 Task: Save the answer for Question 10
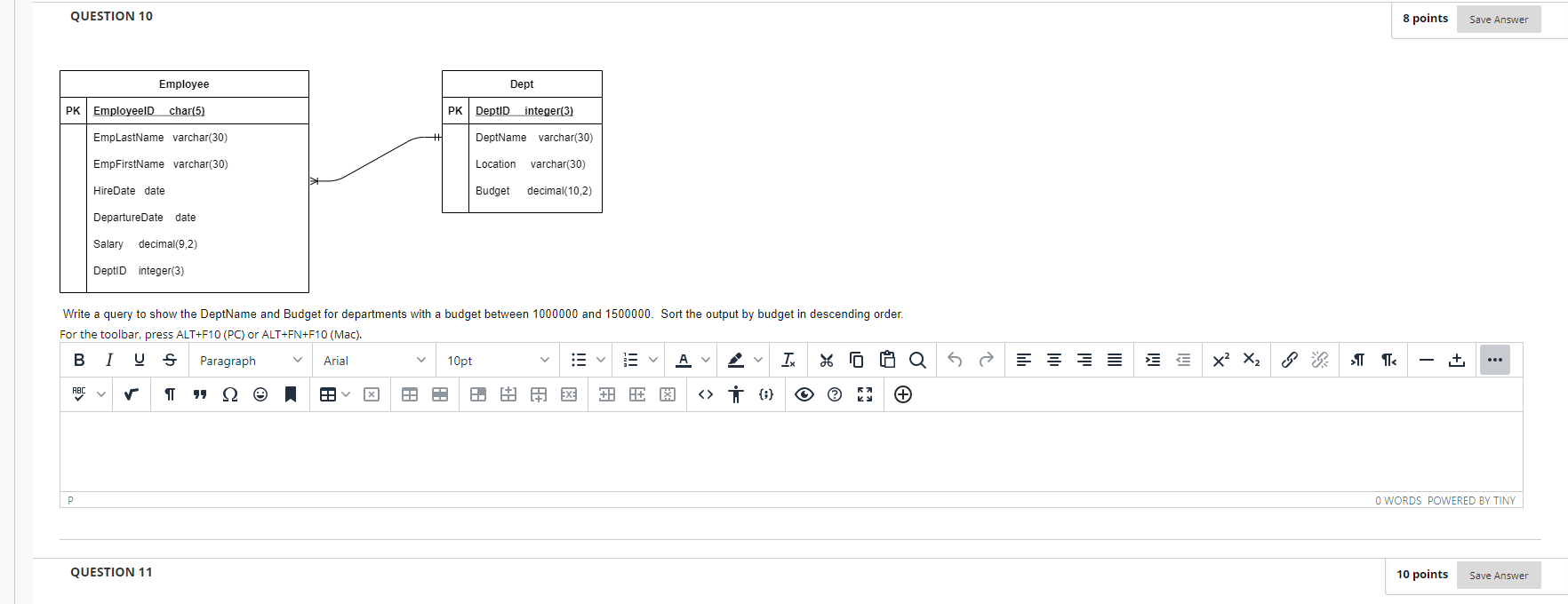tap(1499, 19)
